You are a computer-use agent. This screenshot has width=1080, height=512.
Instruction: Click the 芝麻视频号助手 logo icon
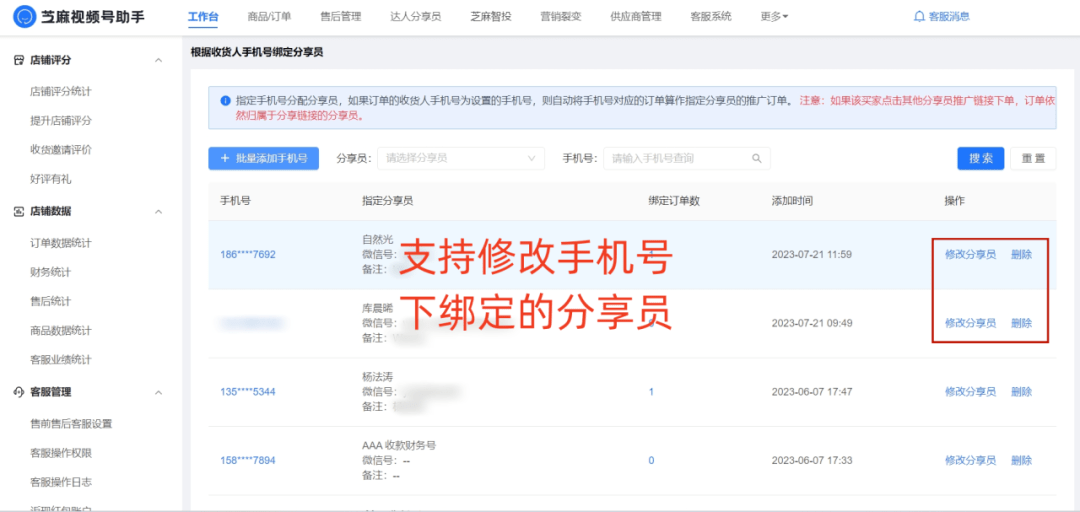(x=25, y=17)
